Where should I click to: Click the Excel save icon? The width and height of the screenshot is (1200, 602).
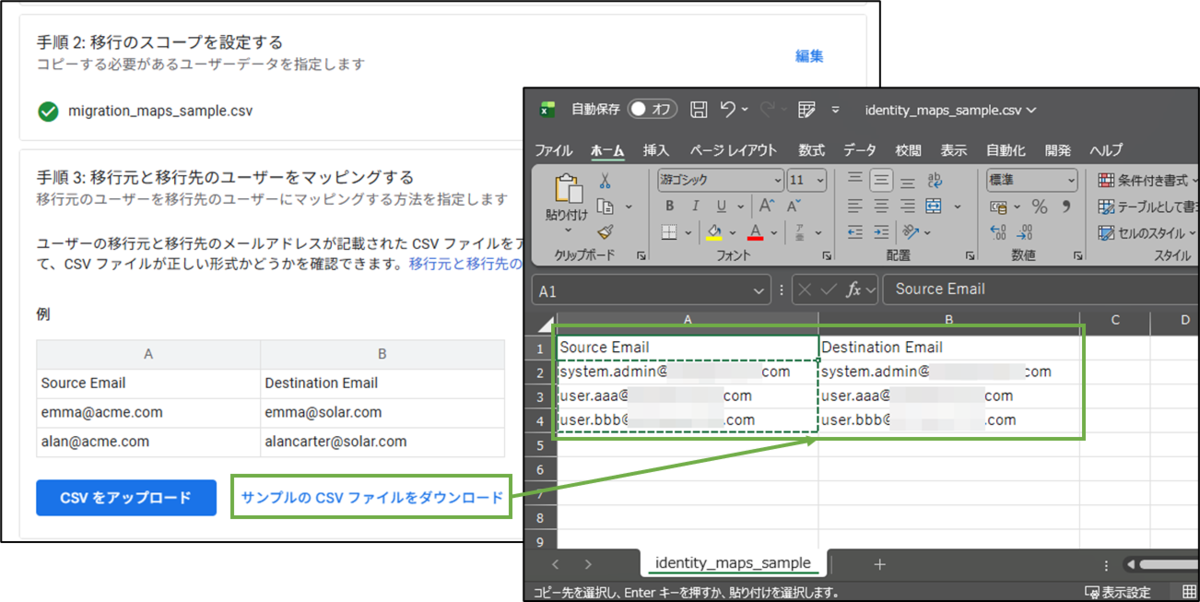click(700, 109)
